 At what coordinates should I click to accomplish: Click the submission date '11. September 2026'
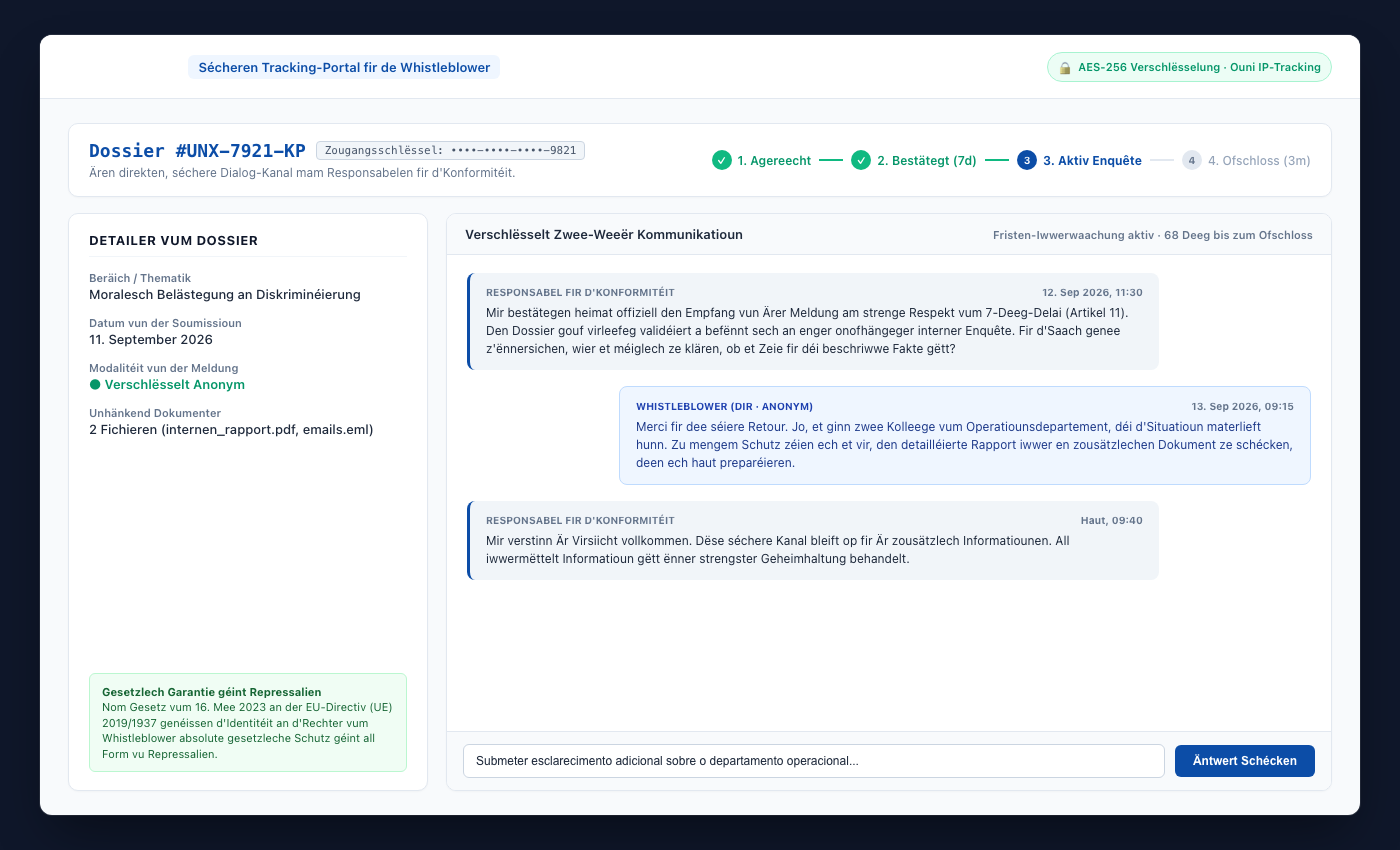153,339
